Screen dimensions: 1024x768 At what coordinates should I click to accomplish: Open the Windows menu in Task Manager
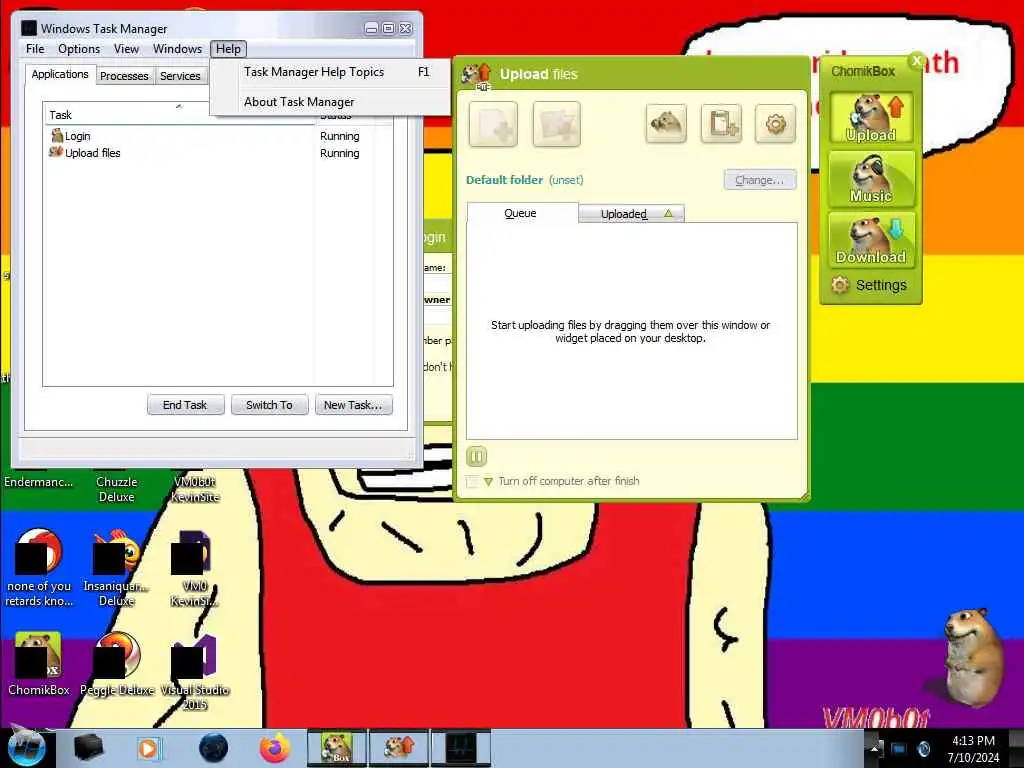178,49
